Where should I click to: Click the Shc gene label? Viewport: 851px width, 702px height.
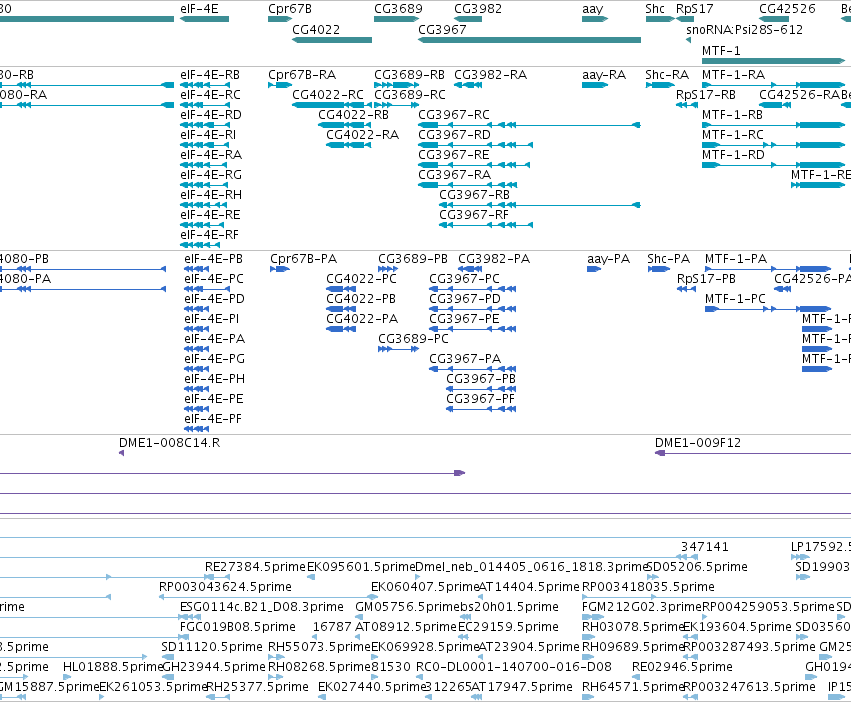click(x=655, y=9)
